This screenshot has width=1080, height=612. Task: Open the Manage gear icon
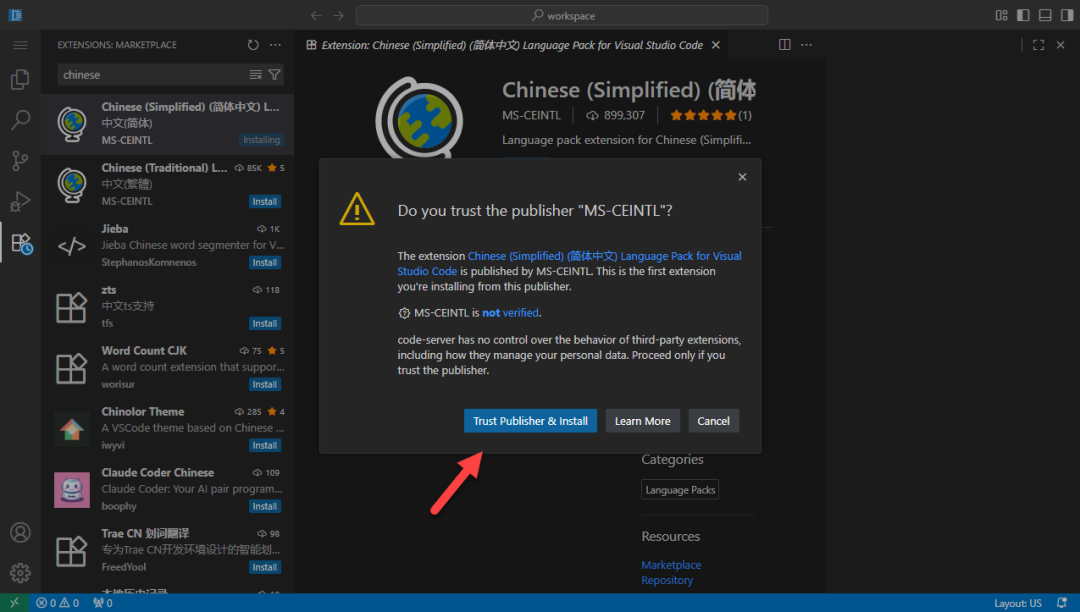tap(20, 573)
